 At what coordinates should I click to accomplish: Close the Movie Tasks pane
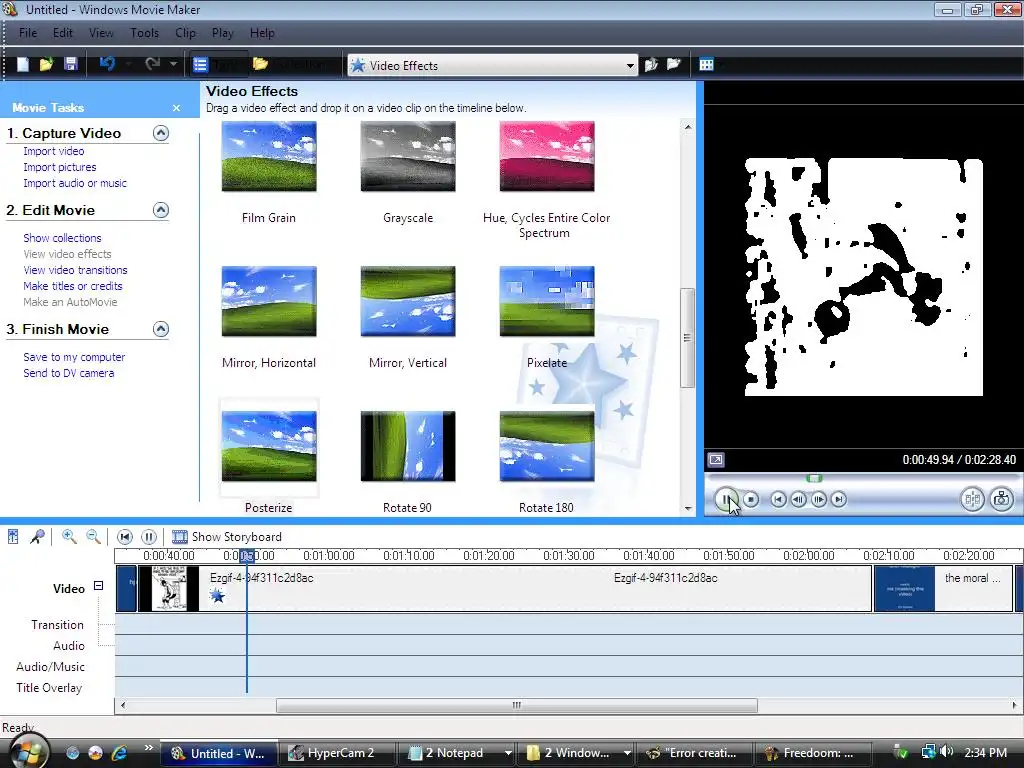[176, 108]
